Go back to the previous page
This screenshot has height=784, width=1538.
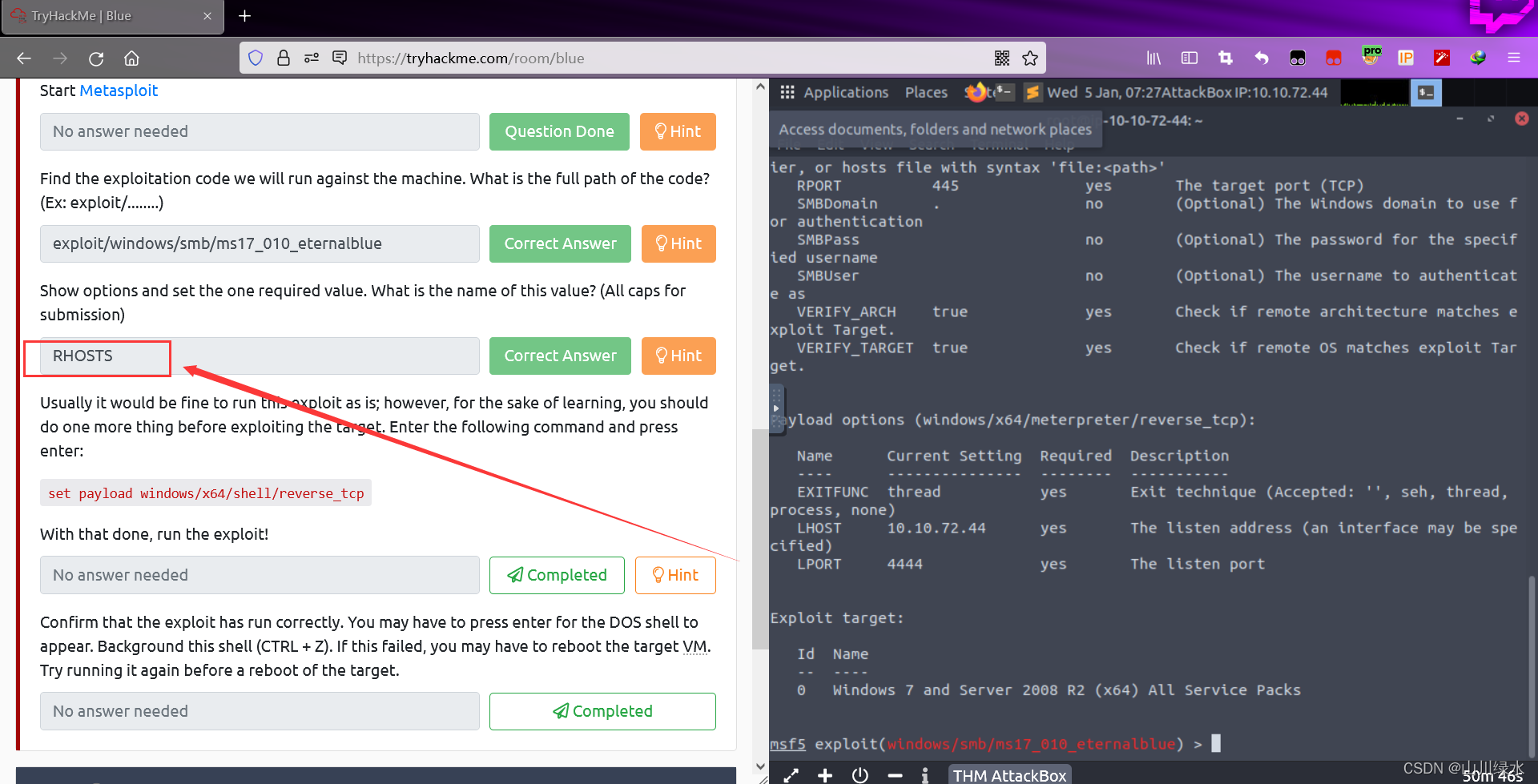24,58
